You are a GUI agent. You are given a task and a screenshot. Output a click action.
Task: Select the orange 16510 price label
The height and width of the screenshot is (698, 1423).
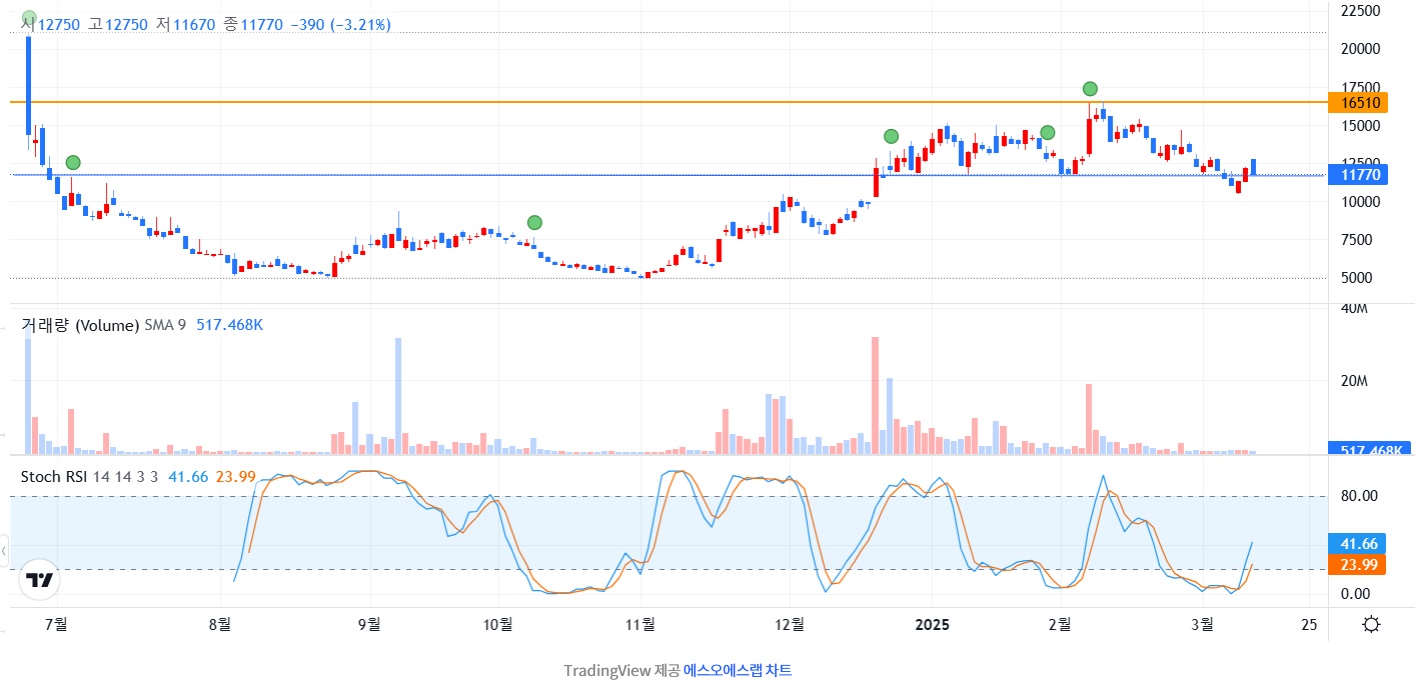coord(1360,102)
